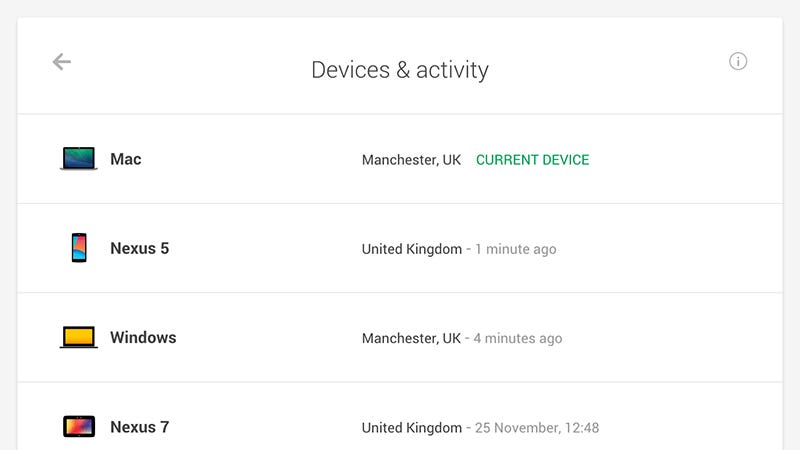Click Manchester, UK in the Windows row
The width and height of the screenshot is (800, 450).
coord(411,338)
